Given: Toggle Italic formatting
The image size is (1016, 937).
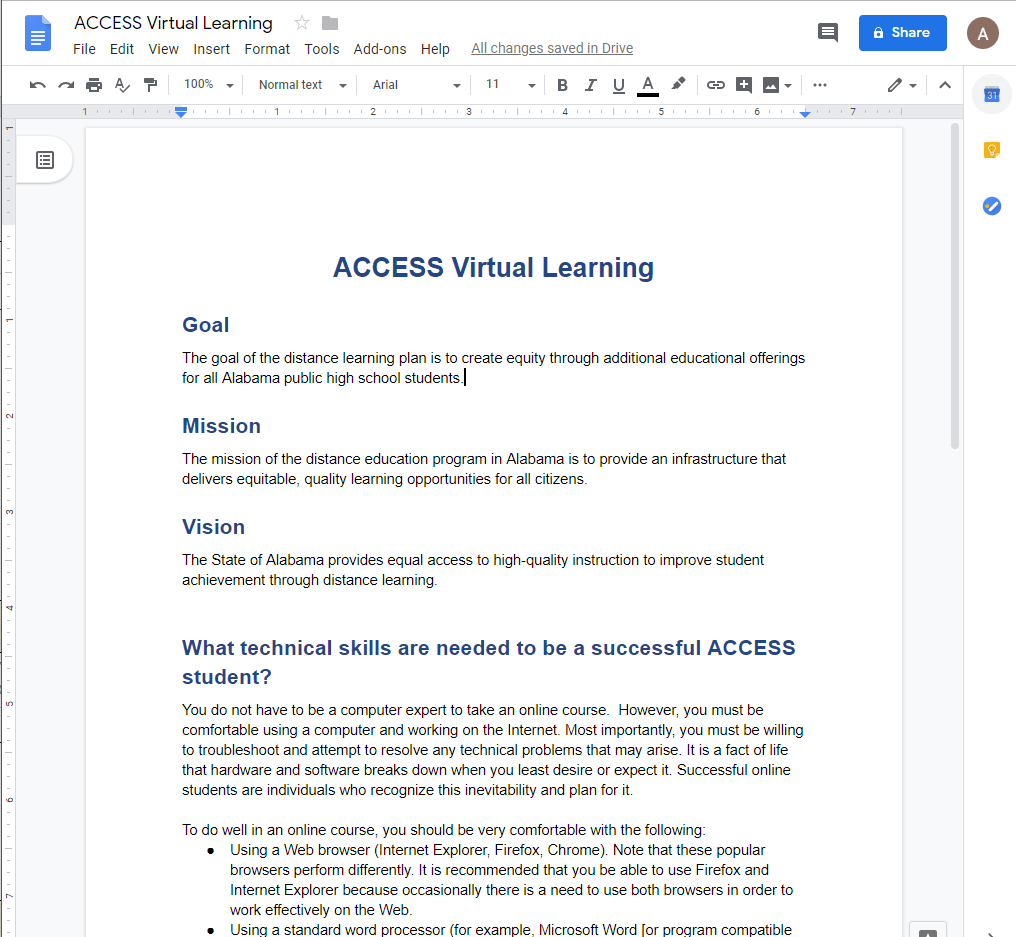Looking at the screenshot, I should click(x=590, y=85).
